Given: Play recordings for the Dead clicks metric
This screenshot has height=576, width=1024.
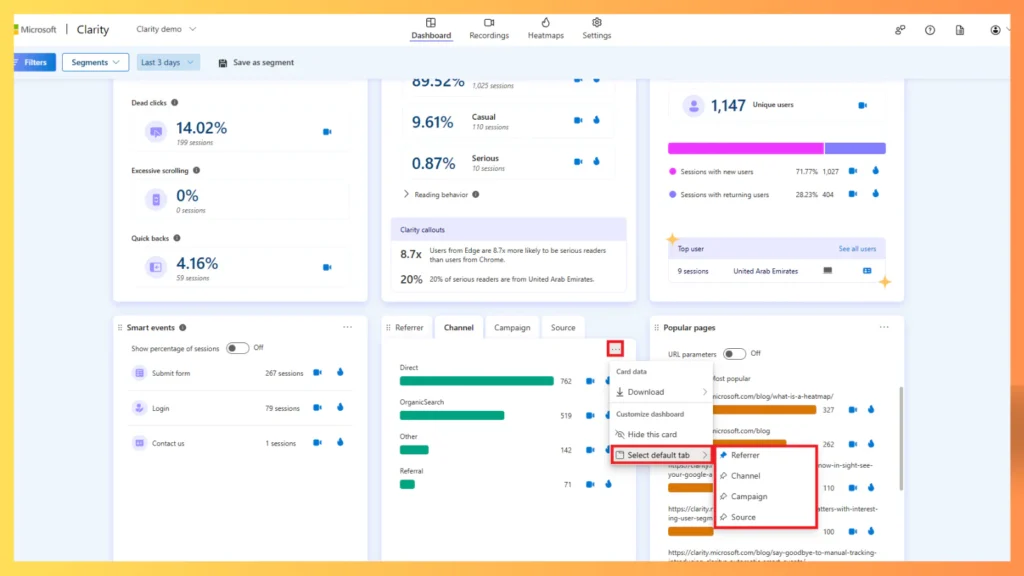Looking at the screenshot, I should [x=325, y=130].
